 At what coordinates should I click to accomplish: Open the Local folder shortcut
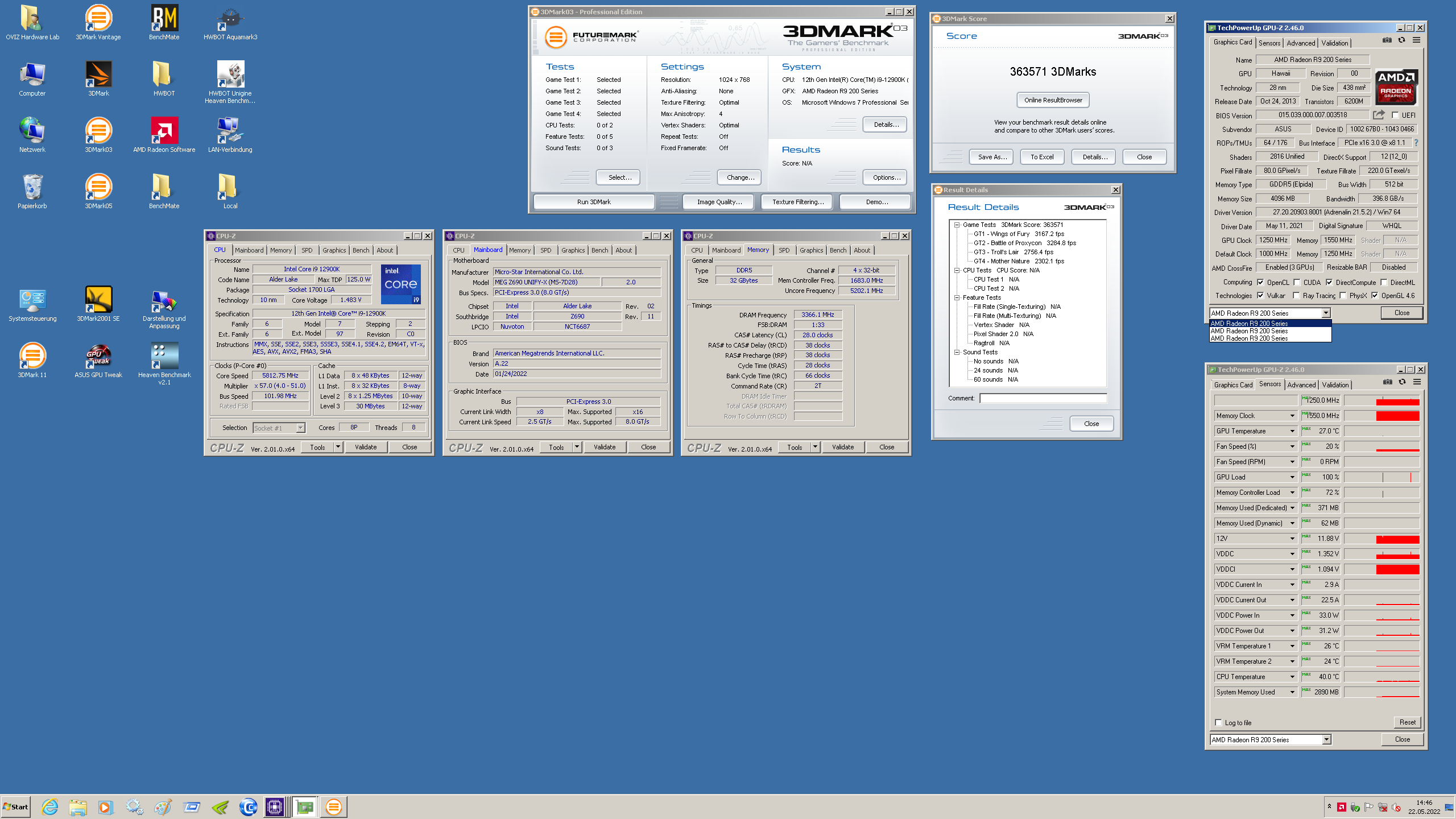(x=230, y=192)
